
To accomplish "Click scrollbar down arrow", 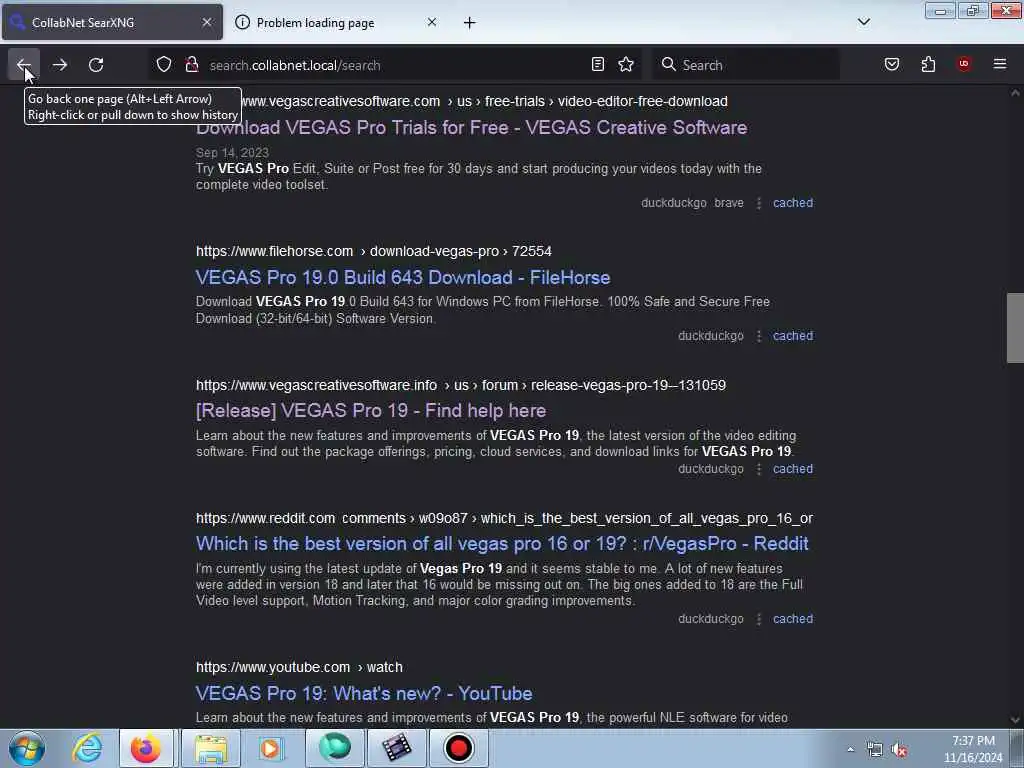I will coord(1015,720).
